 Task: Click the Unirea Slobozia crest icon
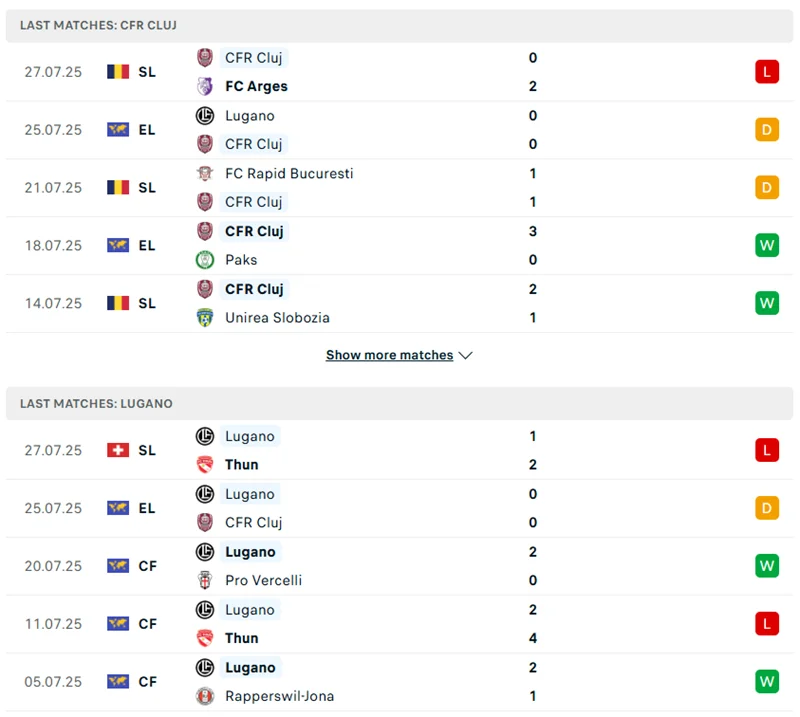click(205, 318)
